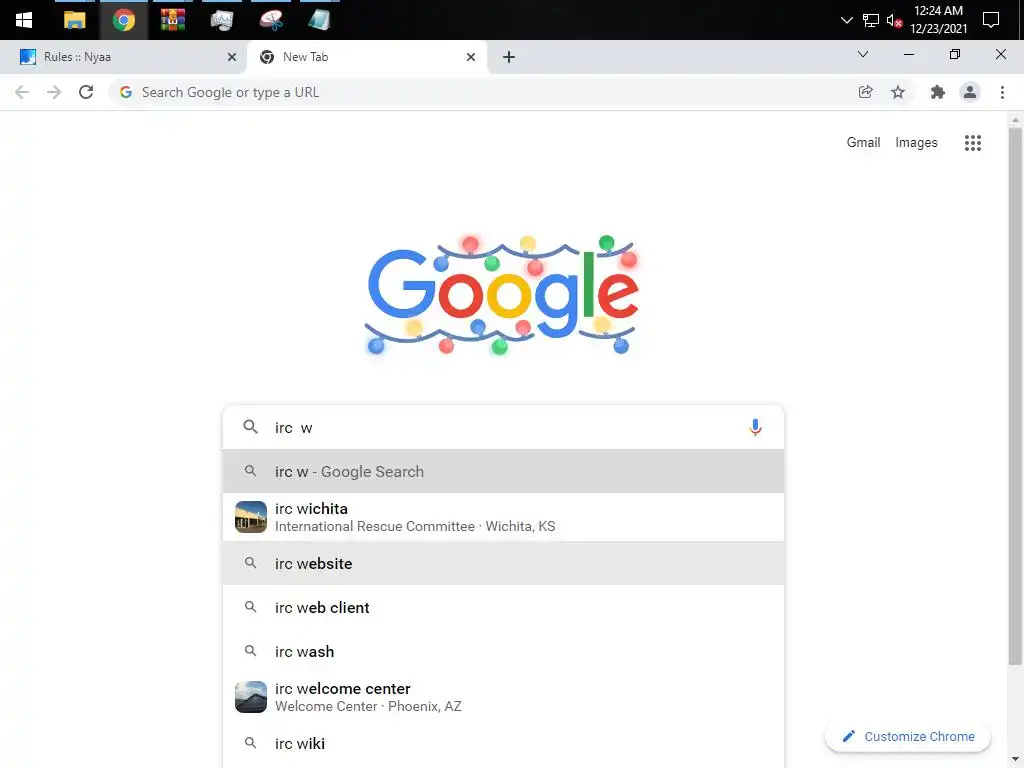Open the Chrome tab search dropdown

click(863, 54)
